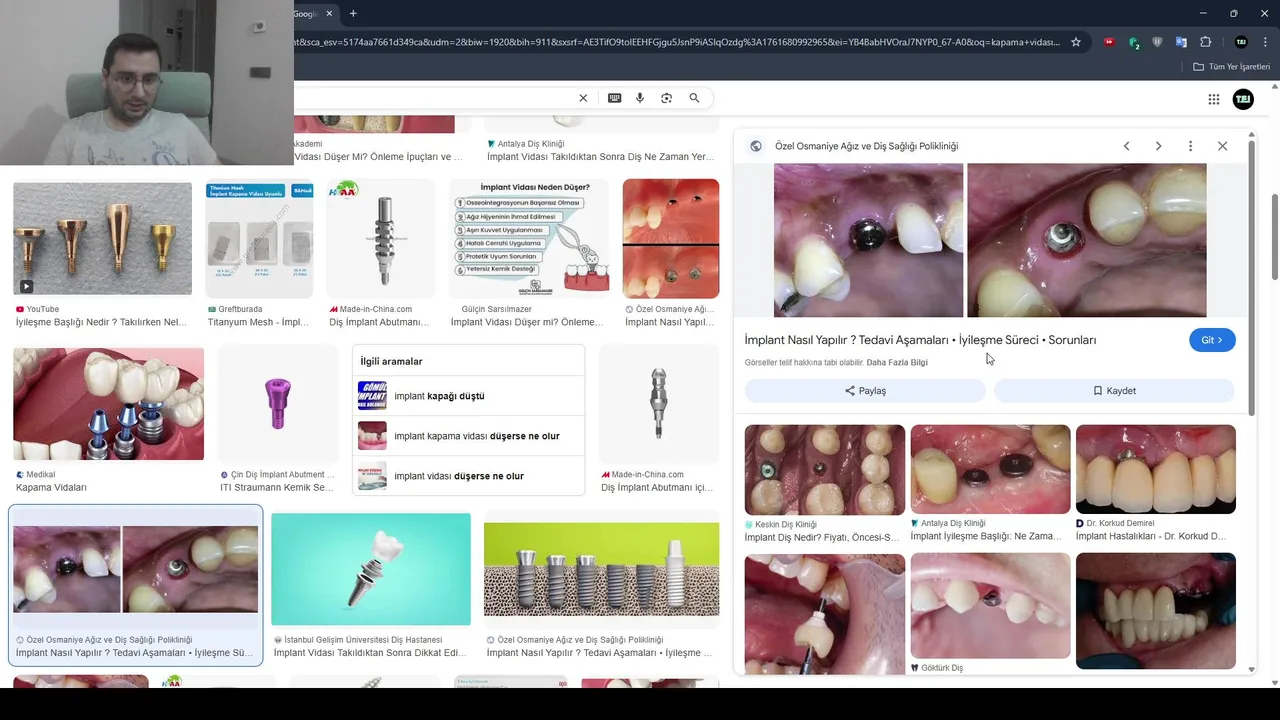Open the Google account avatar on the page
The image size is (1280, 720).
pyautogui.click(x=1243, y=99)
